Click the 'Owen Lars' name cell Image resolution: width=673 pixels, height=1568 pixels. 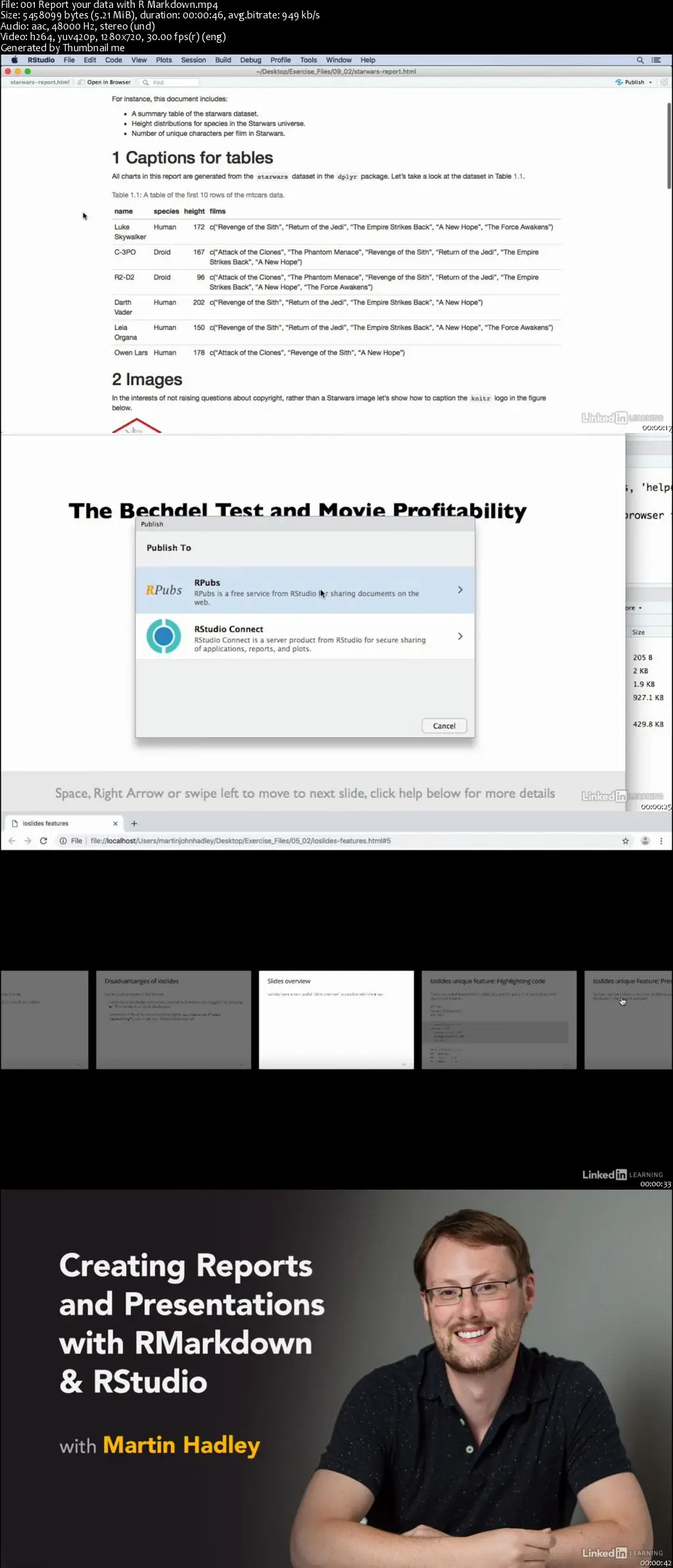131,353
